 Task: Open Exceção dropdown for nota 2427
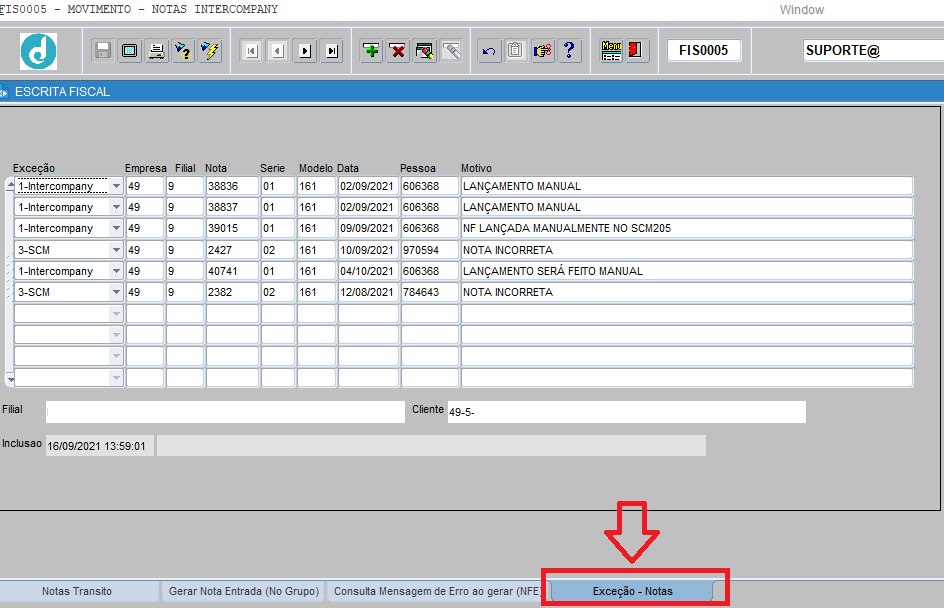(x=116, y=250)
